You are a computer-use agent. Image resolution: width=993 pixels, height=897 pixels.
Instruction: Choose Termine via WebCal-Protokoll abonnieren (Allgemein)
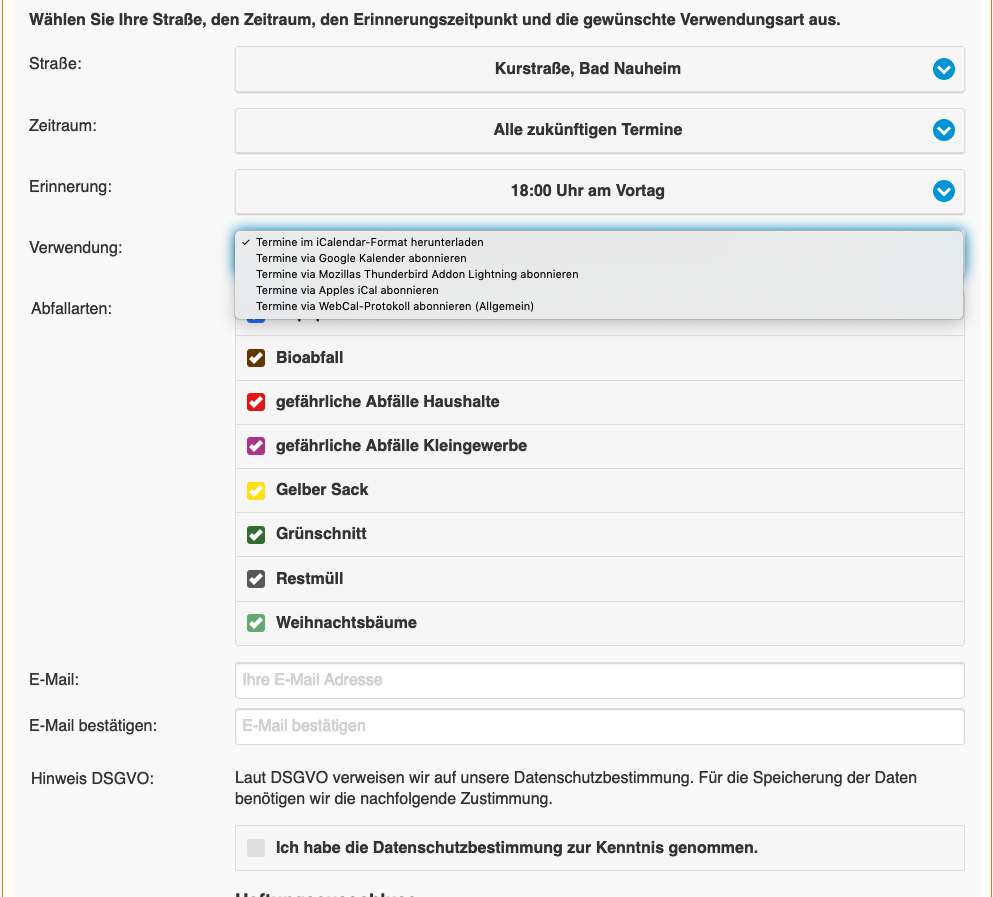395,306
